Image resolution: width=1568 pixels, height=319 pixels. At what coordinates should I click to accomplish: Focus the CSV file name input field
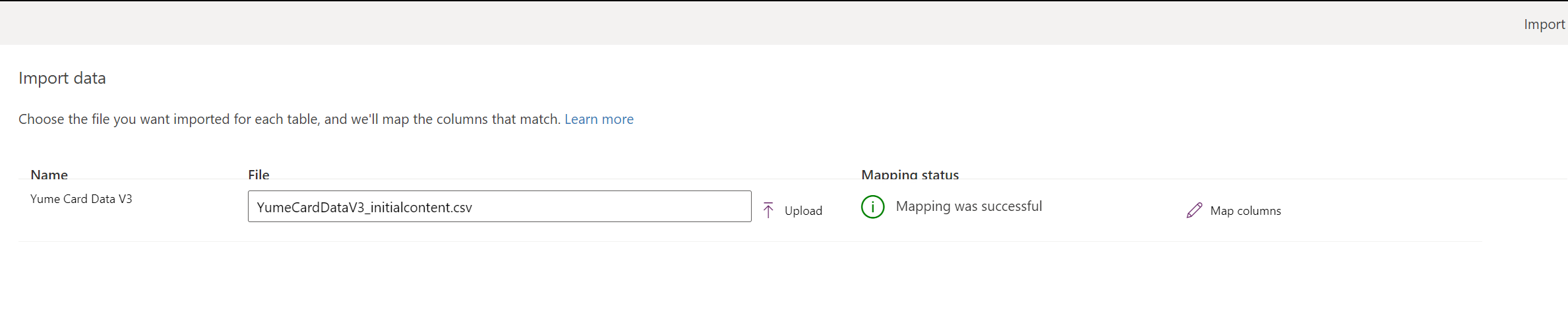[499, 206]
